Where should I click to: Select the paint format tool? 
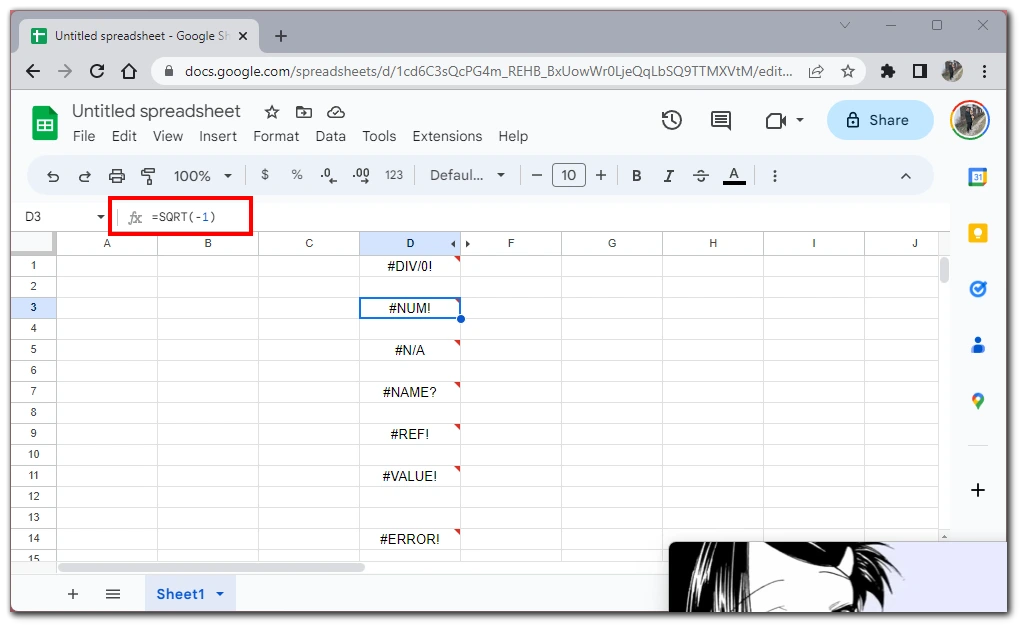(149, 176)
